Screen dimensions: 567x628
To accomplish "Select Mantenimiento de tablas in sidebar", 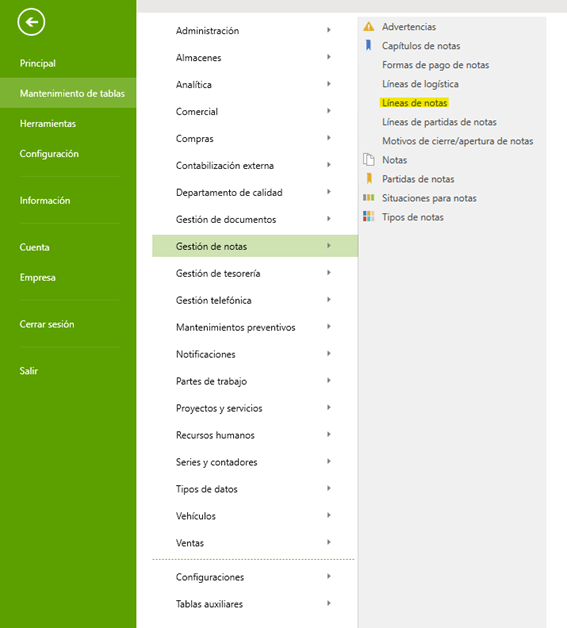I will coord(68,93).
